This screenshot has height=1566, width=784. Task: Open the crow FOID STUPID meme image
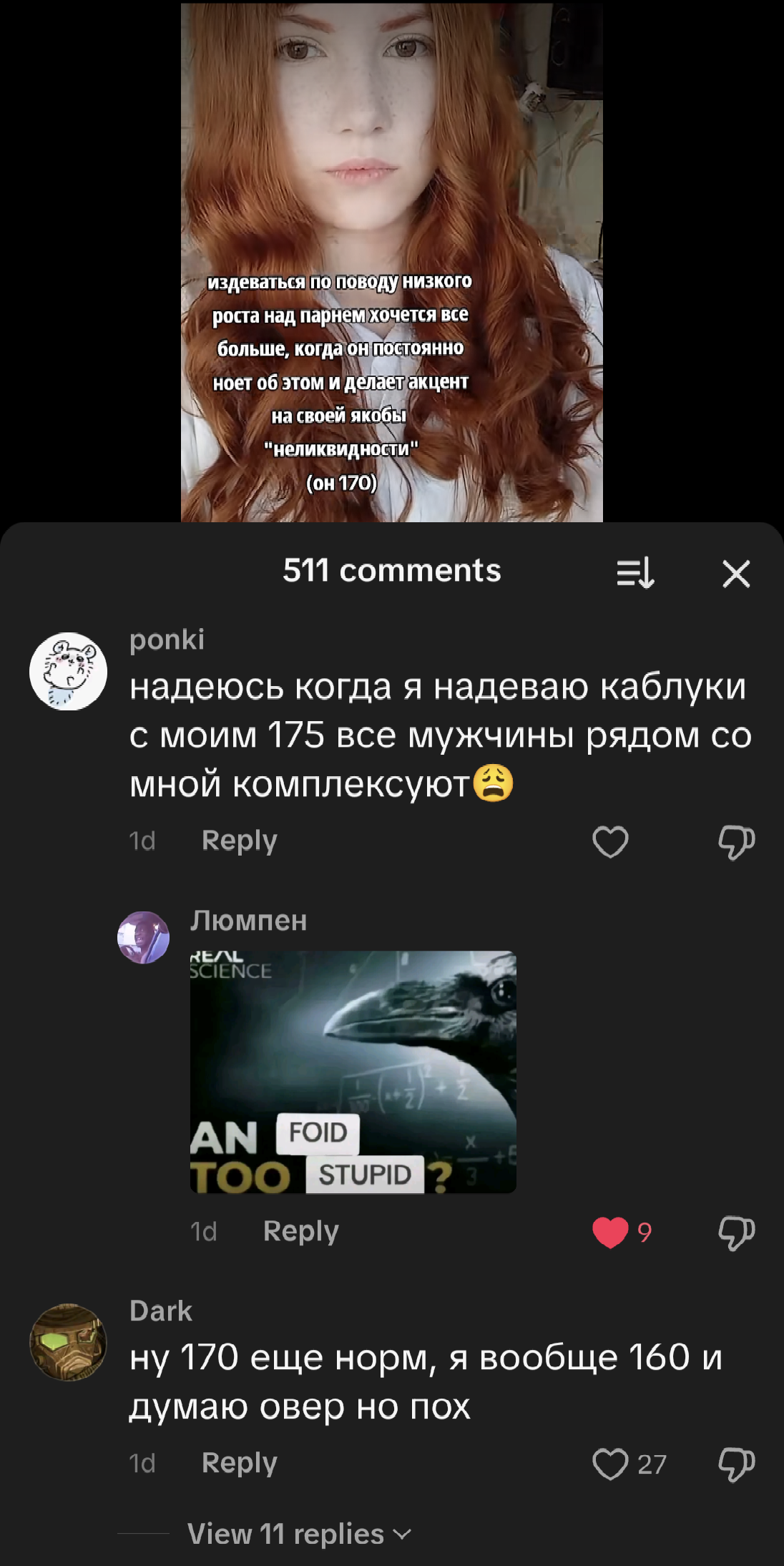[x=353, y=1072]
